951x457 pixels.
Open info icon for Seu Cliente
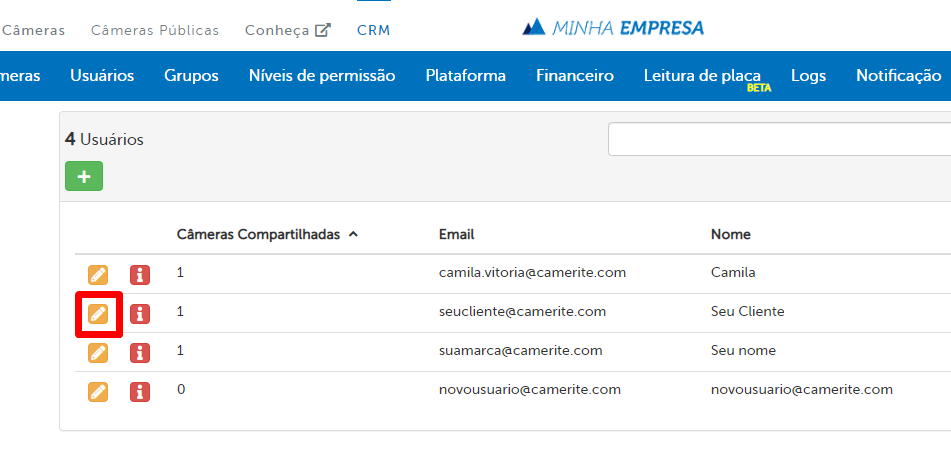point(140,314)
